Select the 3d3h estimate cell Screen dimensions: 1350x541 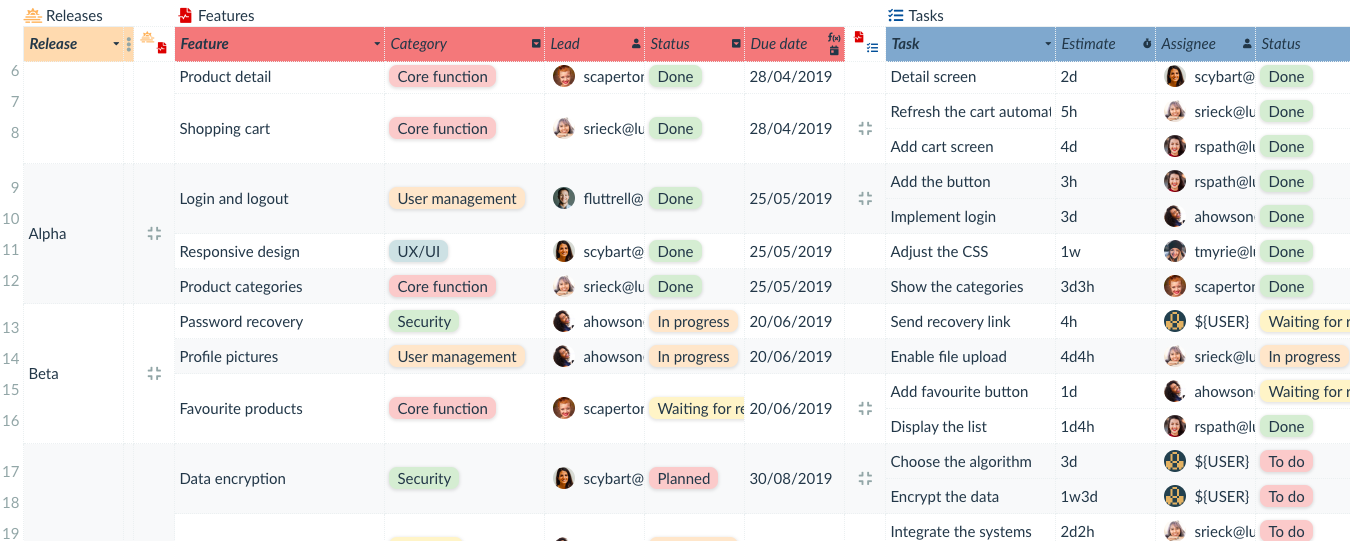pyautogui.click(x=1106, y=286)
